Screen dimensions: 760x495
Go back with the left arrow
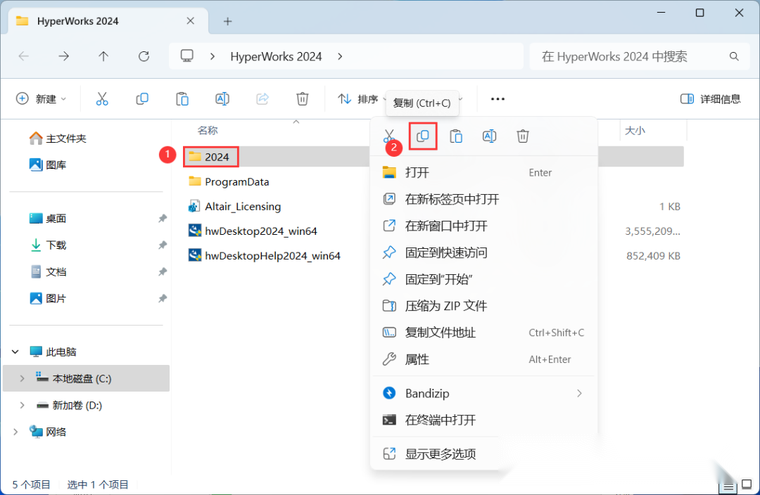tap(23, 56)
